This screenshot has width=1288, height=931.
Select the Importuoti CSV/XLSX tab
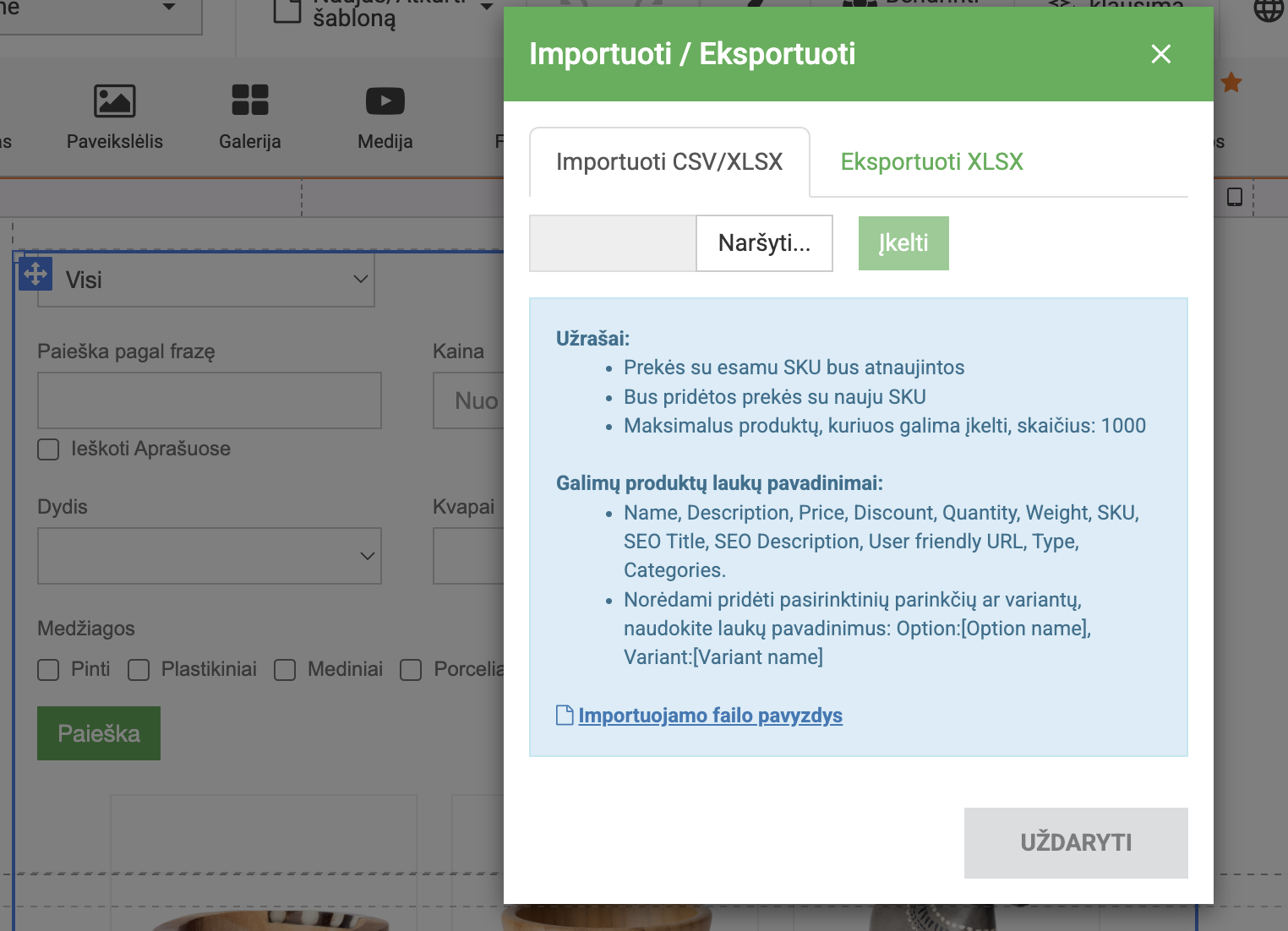pos(669,161)
